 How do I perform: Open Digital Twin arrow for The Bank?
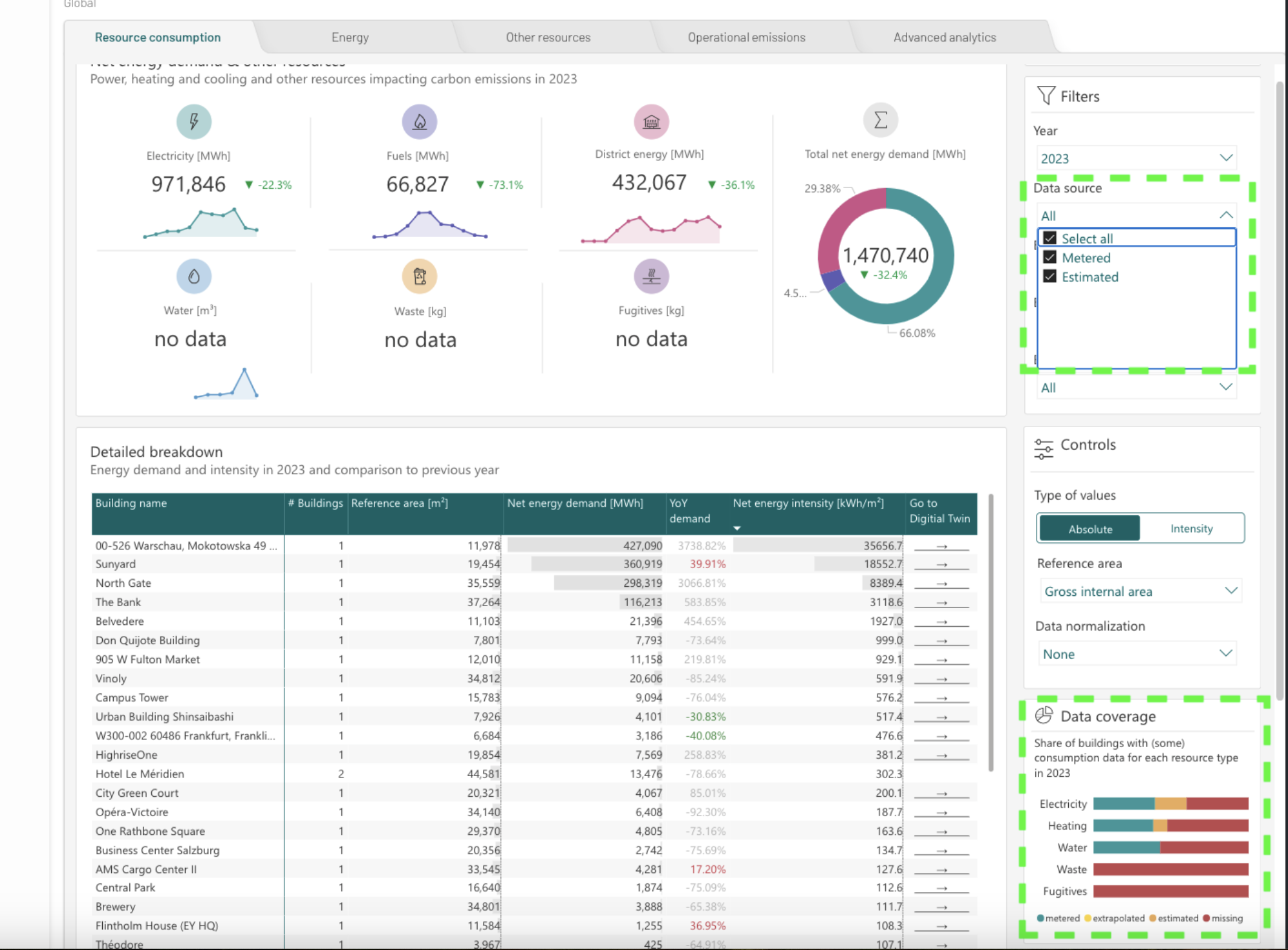click(x=941, y=603)
